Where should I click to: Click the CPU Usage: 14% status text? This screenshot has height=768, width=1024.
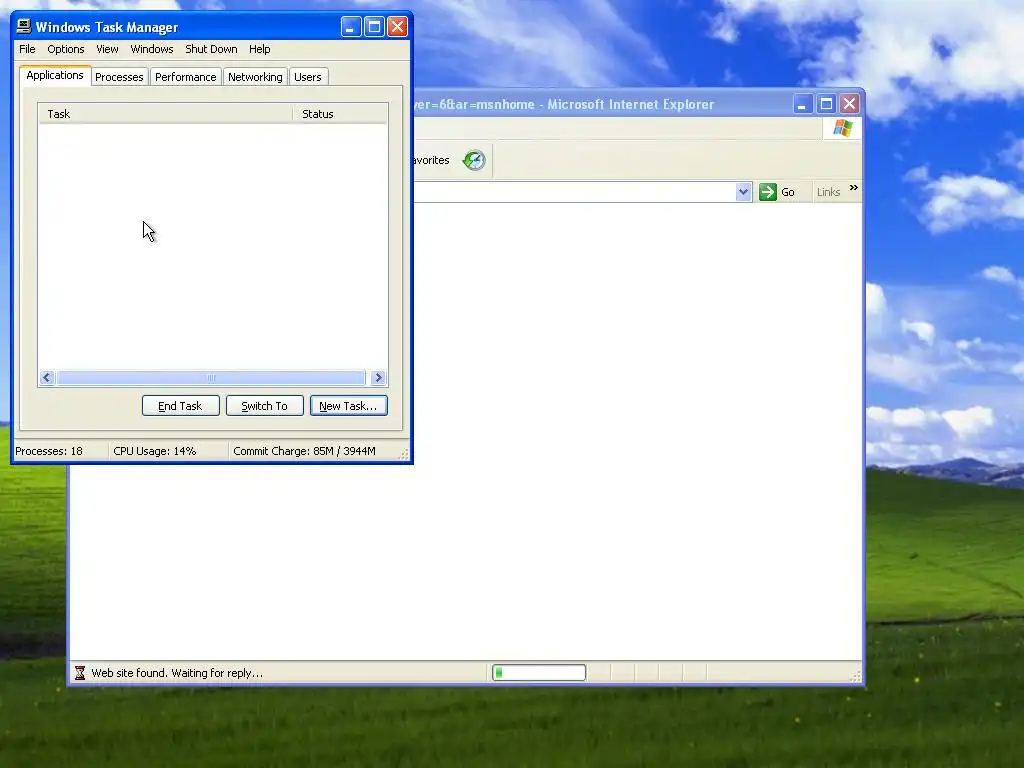(155, 451)
